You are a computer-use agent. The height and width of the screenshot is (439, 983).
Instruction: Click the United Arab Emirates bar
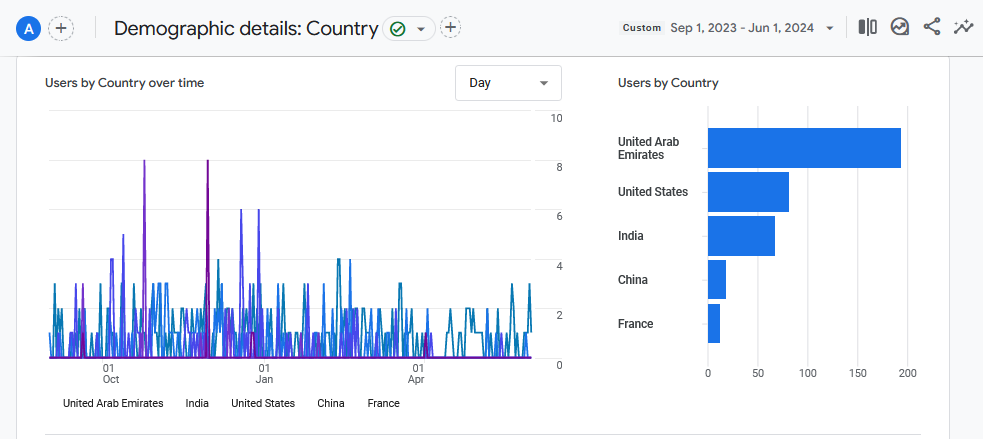click(x=804, y=148)
